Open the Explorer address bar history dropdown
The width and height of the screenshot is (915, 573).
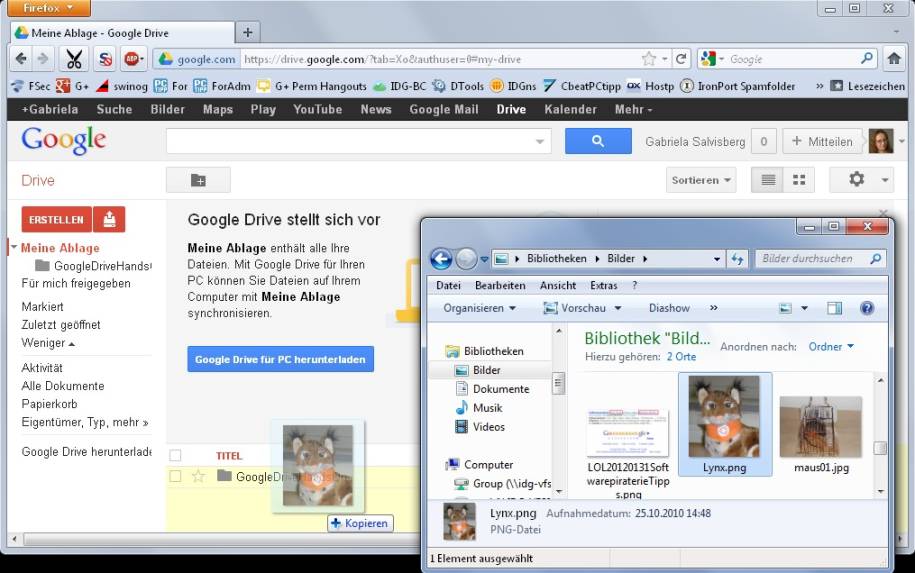tap(717, 258)
